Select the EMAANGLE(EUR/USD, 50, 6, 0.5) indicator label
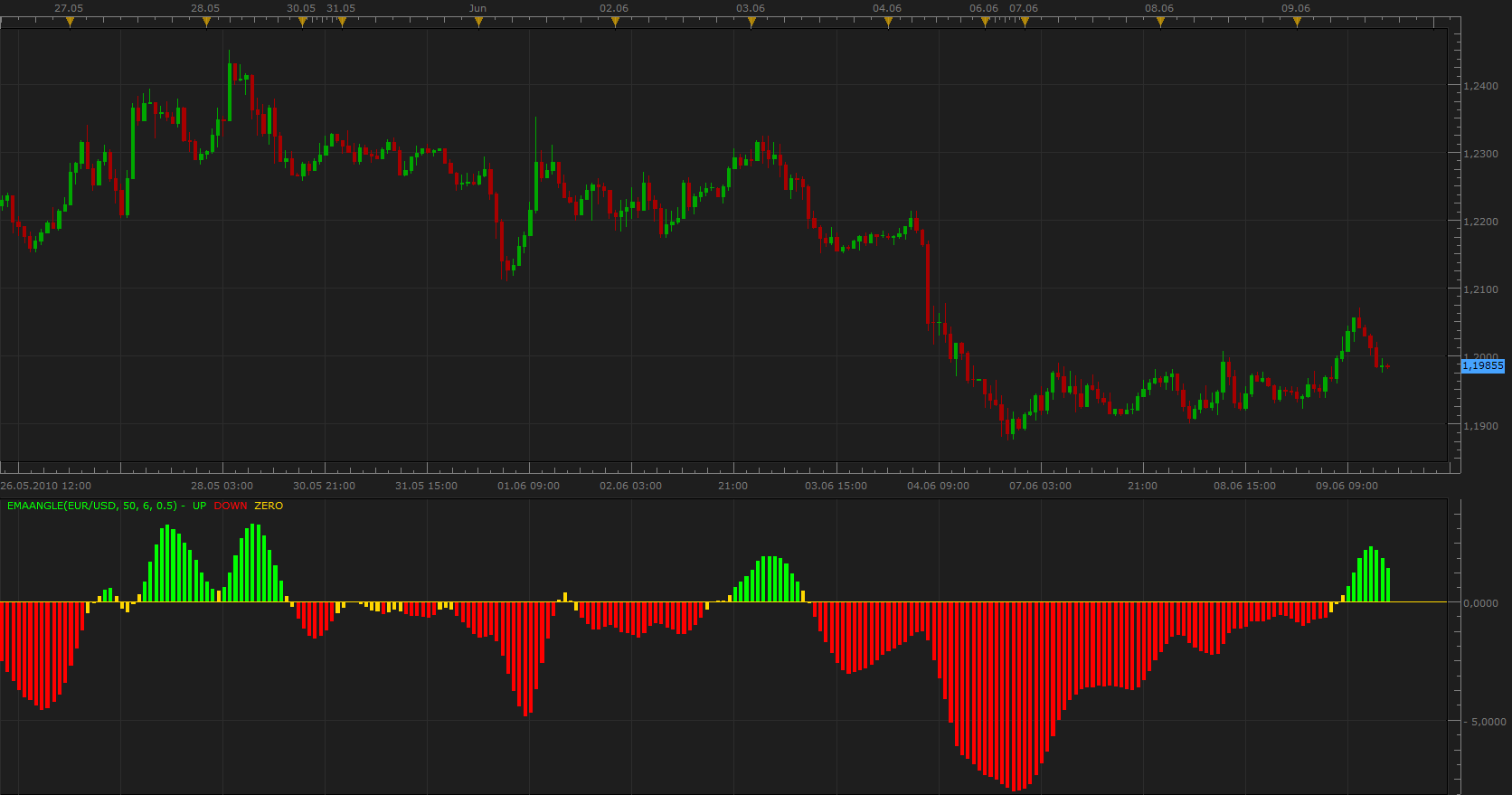The height and width of the screenshot is (795, 1512). point(92,506)
